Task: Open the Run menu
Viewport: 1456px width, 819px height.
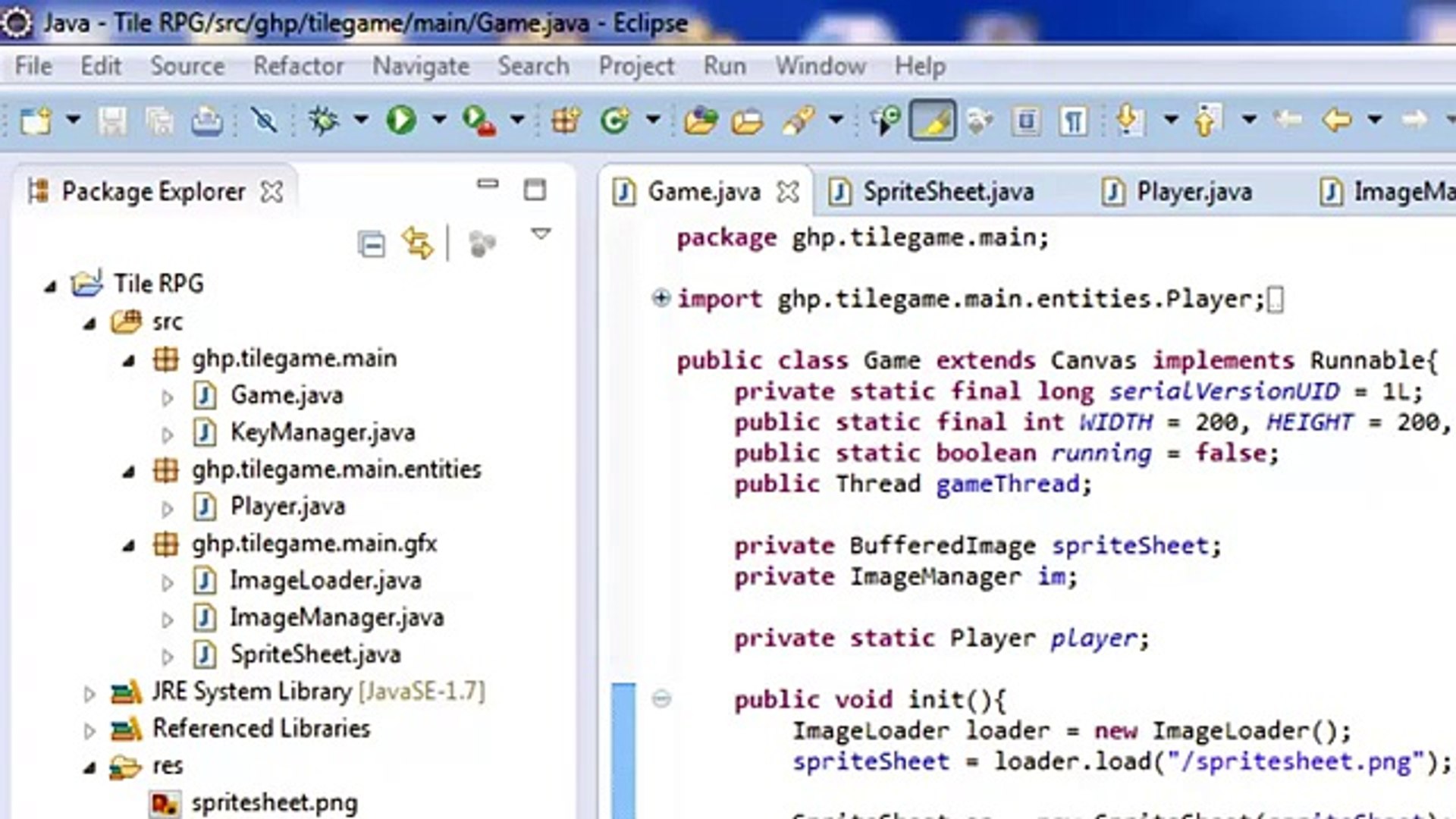Action: coord(724,66)
